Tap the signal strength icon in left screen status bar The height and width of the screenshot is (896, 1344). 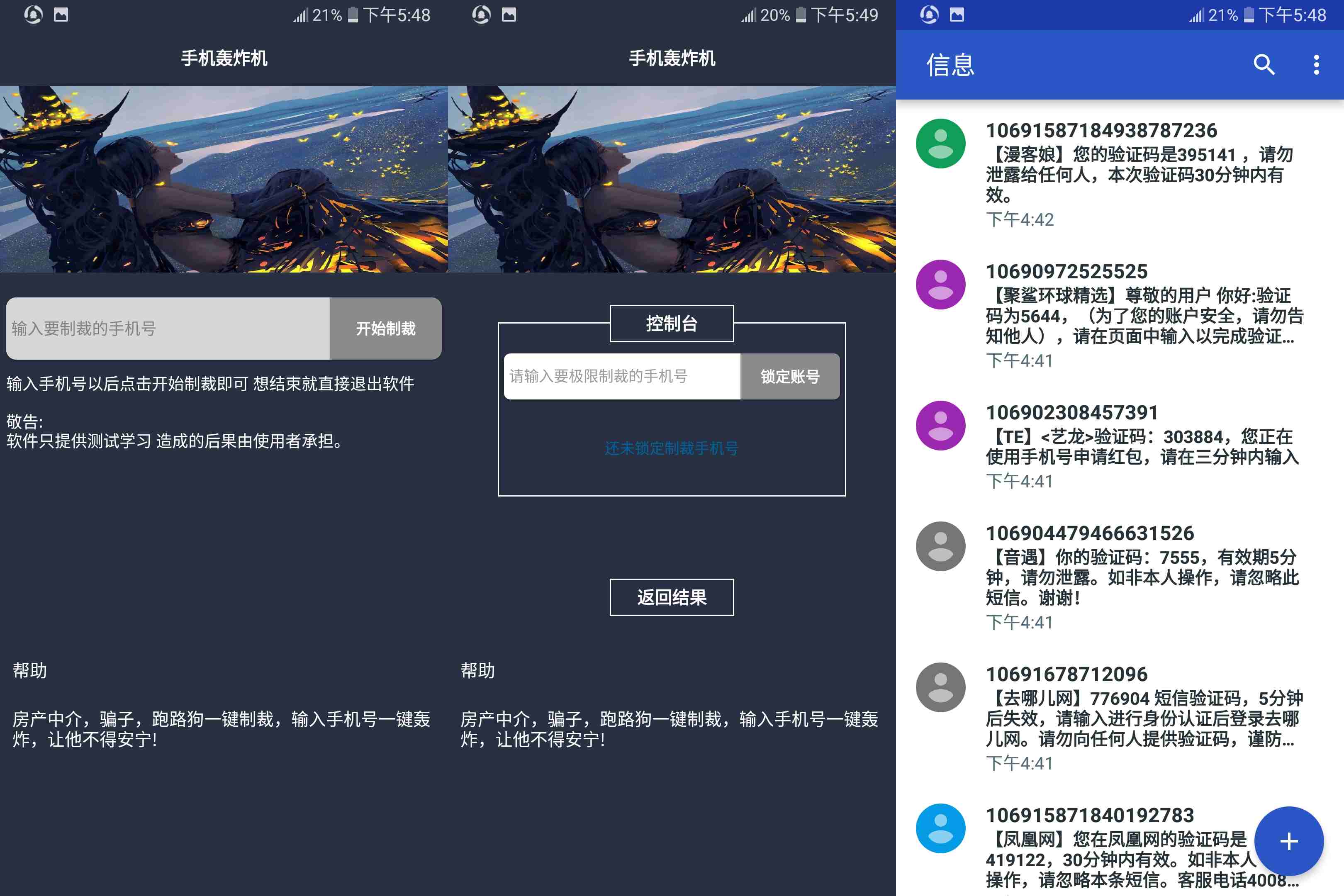(301, 15)
